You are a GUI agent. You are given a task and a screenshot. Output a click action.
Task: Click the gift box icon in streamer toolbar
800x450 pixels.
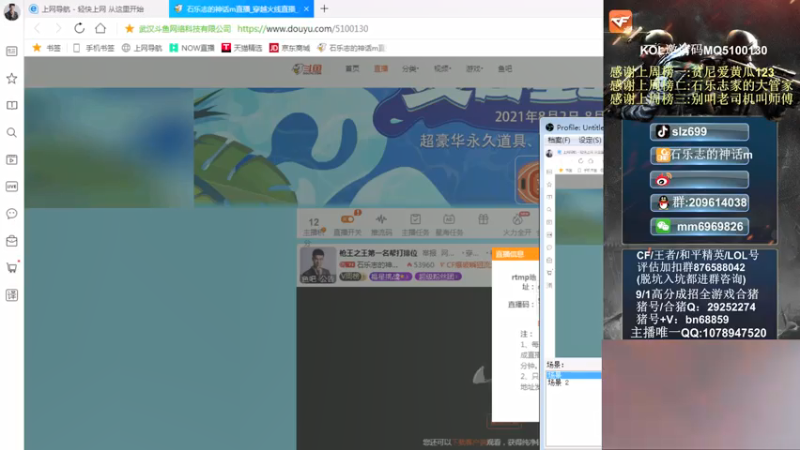tap(483, 220)
